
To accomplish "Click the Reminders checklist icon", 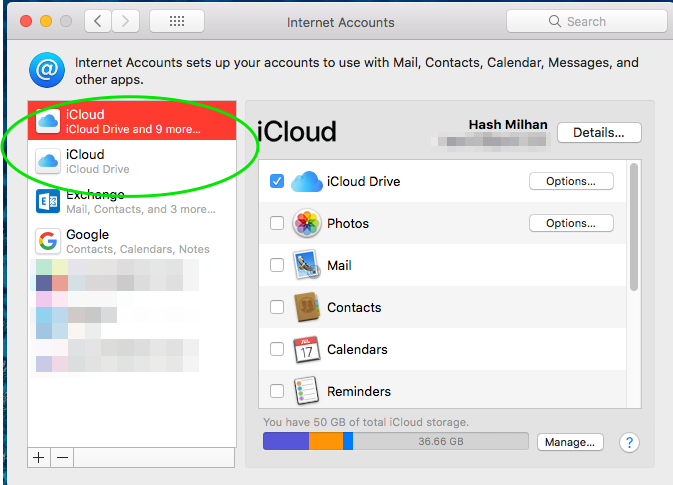I will 306,391.
